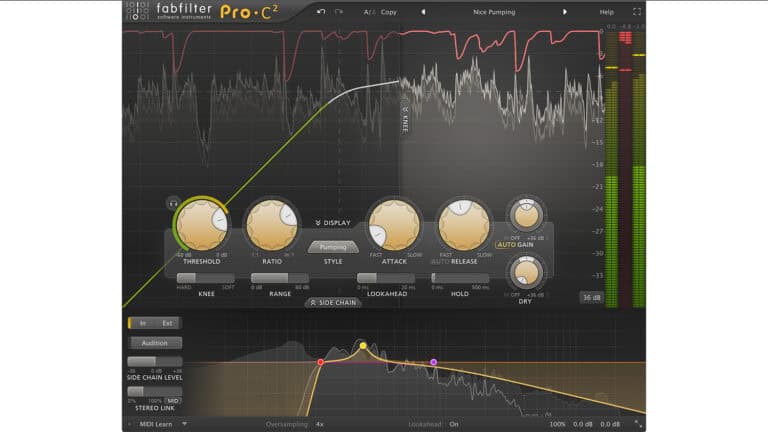Adjust the Hold slider

point(459,278)
